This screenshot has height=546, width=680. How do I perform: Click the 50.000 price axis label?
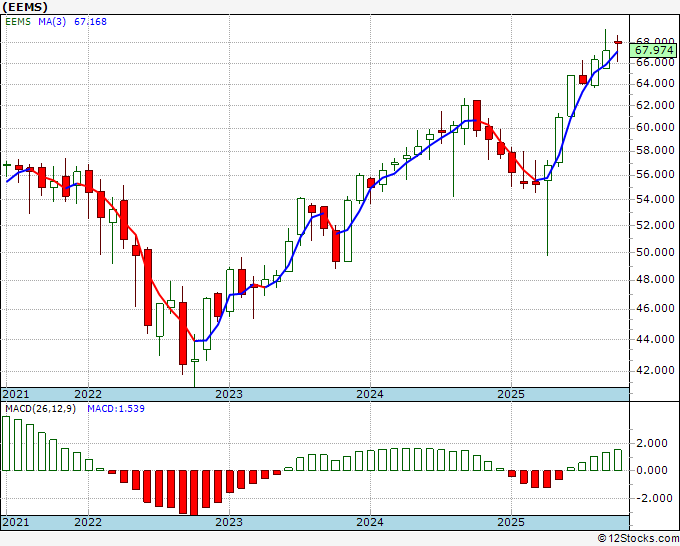coord(655,252)
